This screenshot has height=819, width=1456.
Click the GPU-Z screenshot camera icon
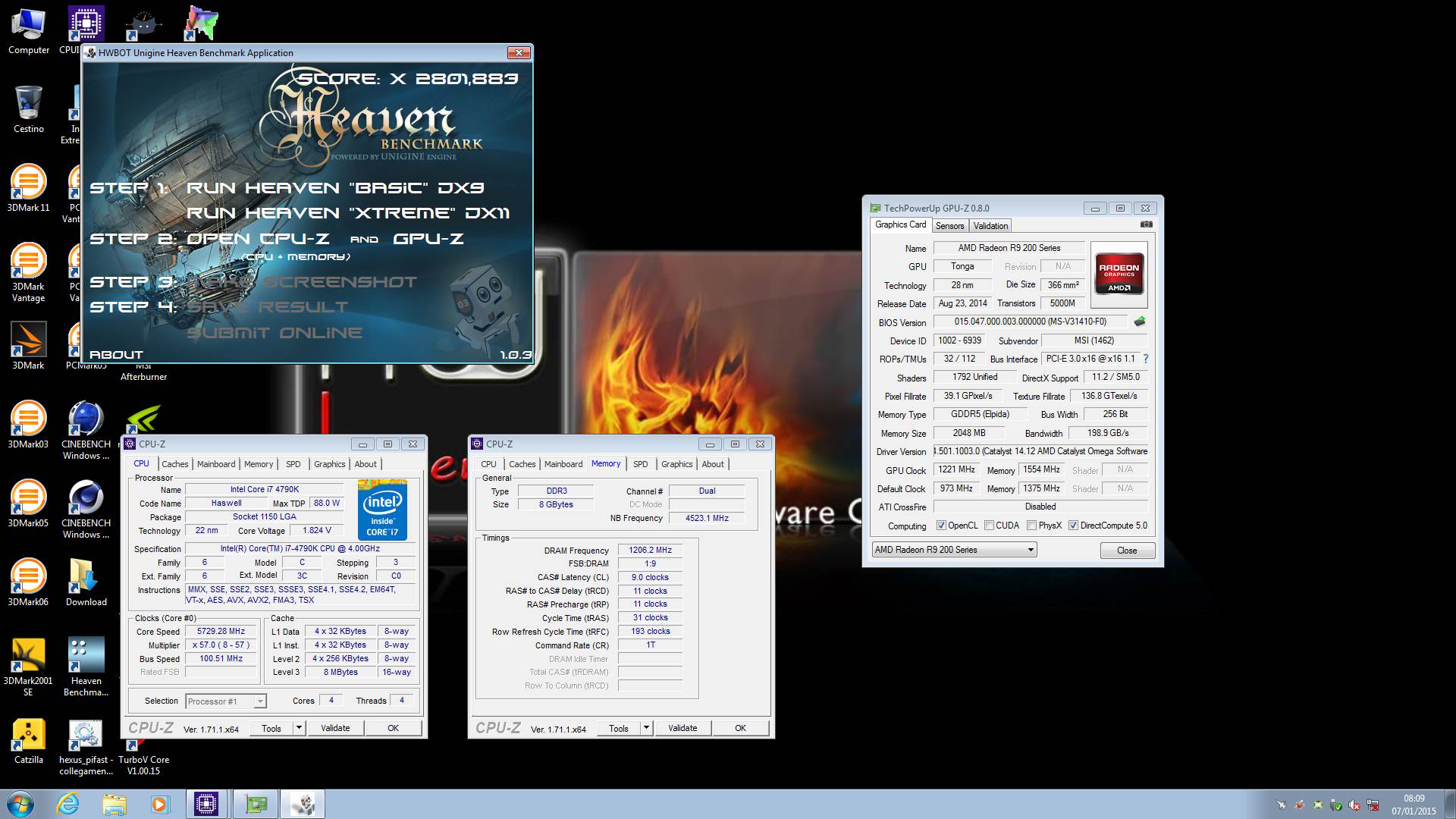pyautogui.click(x=1146, y=224)
